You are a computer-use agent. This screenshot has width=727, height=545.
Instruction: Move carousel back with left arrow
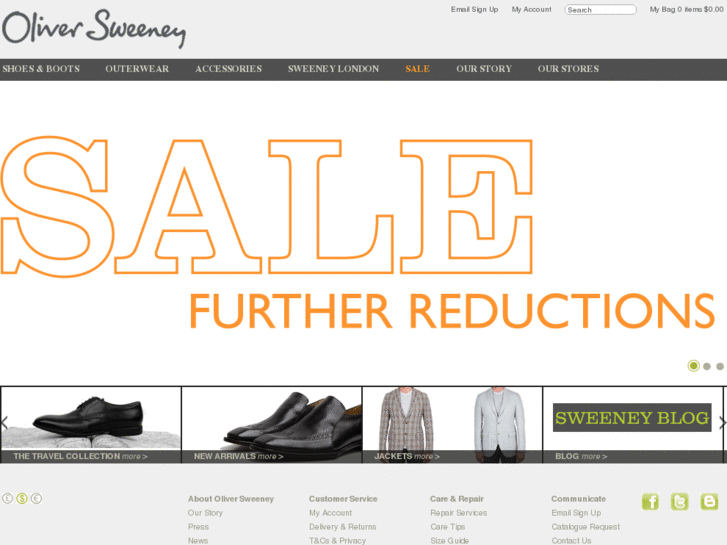tap(5, 423)
